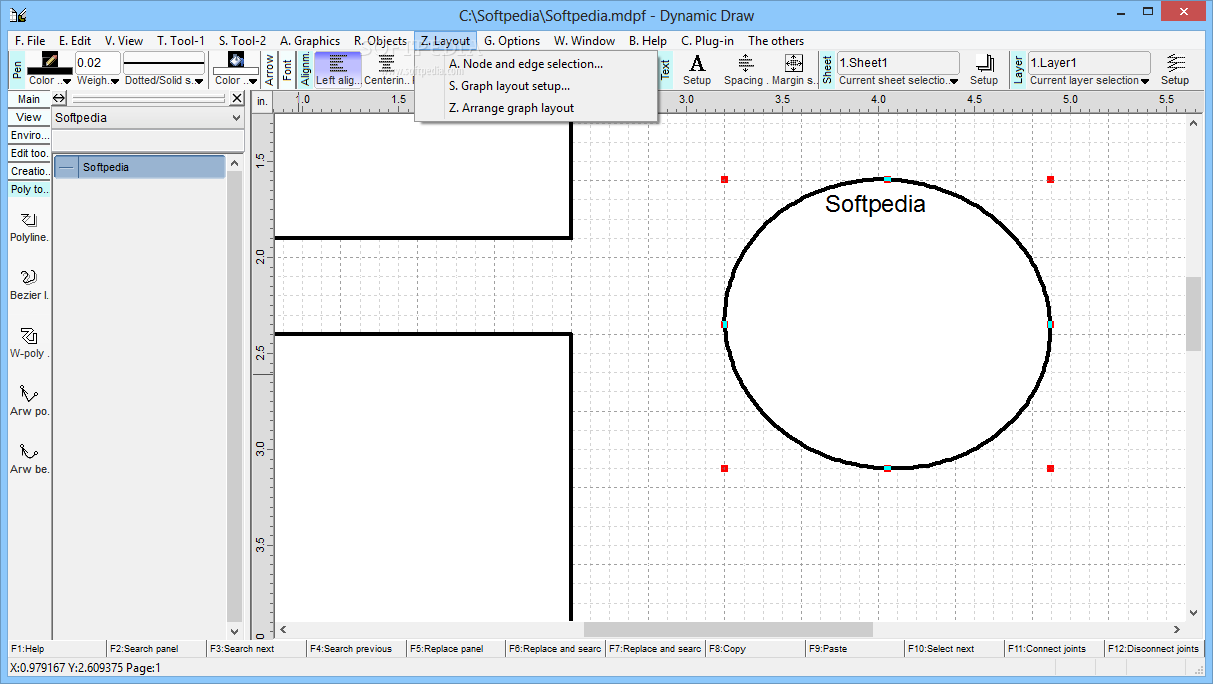The width and height of the screenshot is (1213, 684).
Task: Open the S. Tool-2 menu
Action: [x=242, y=41]
